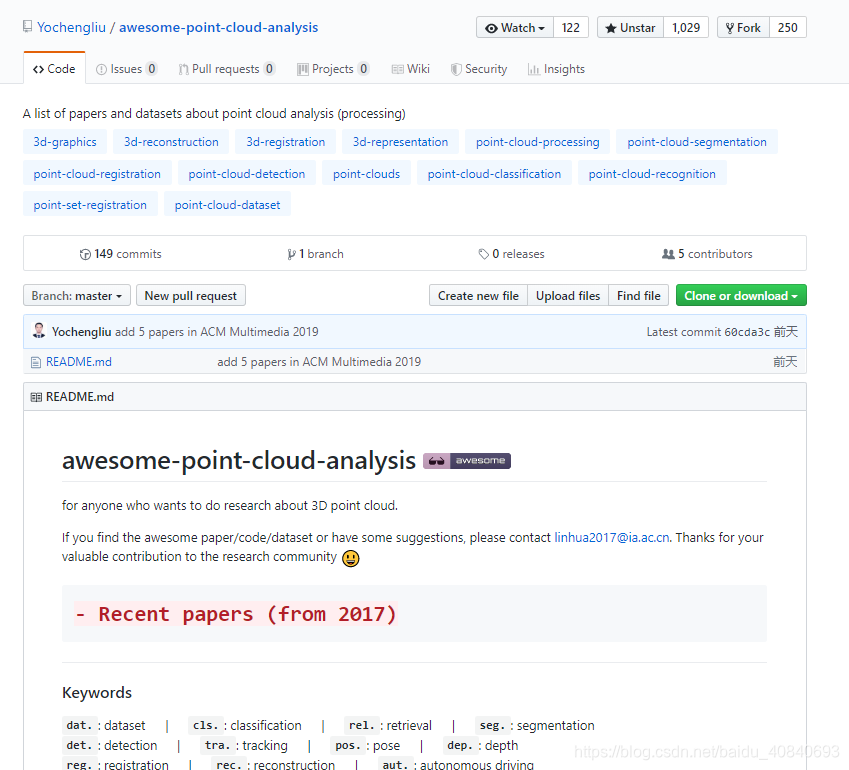
Task: Fork this repository
Action: [x=743, y=28]
